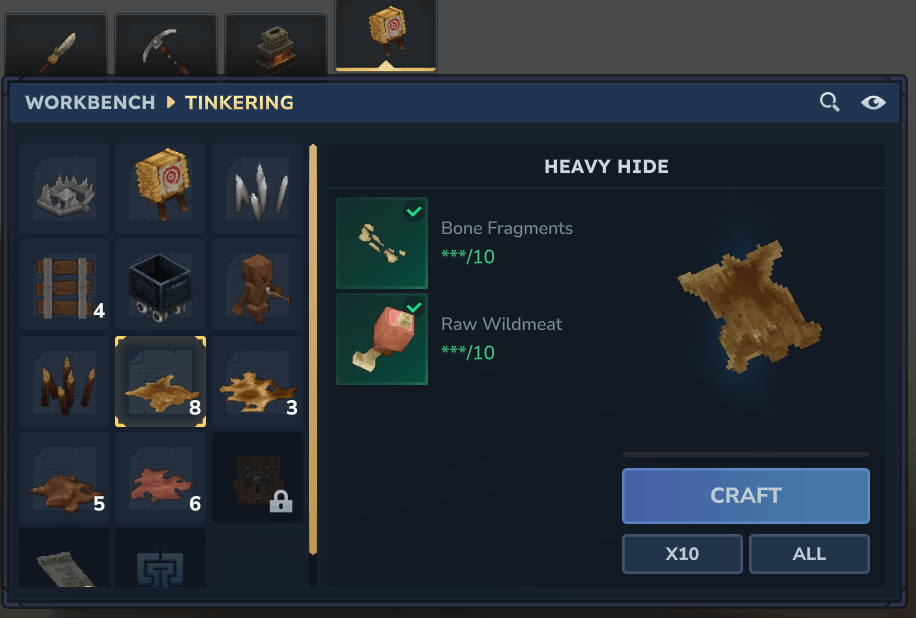Select the bear trap recipe
Image resolution: width=916 pixels, height=618 pixels.
(64, 189)
